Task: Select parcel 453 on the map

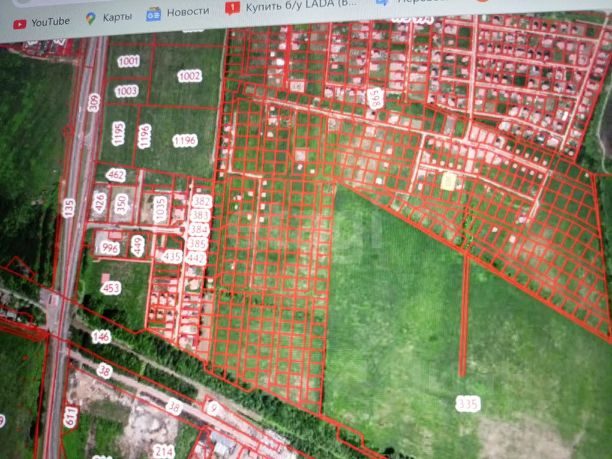Action: click(x=111, y=288)
